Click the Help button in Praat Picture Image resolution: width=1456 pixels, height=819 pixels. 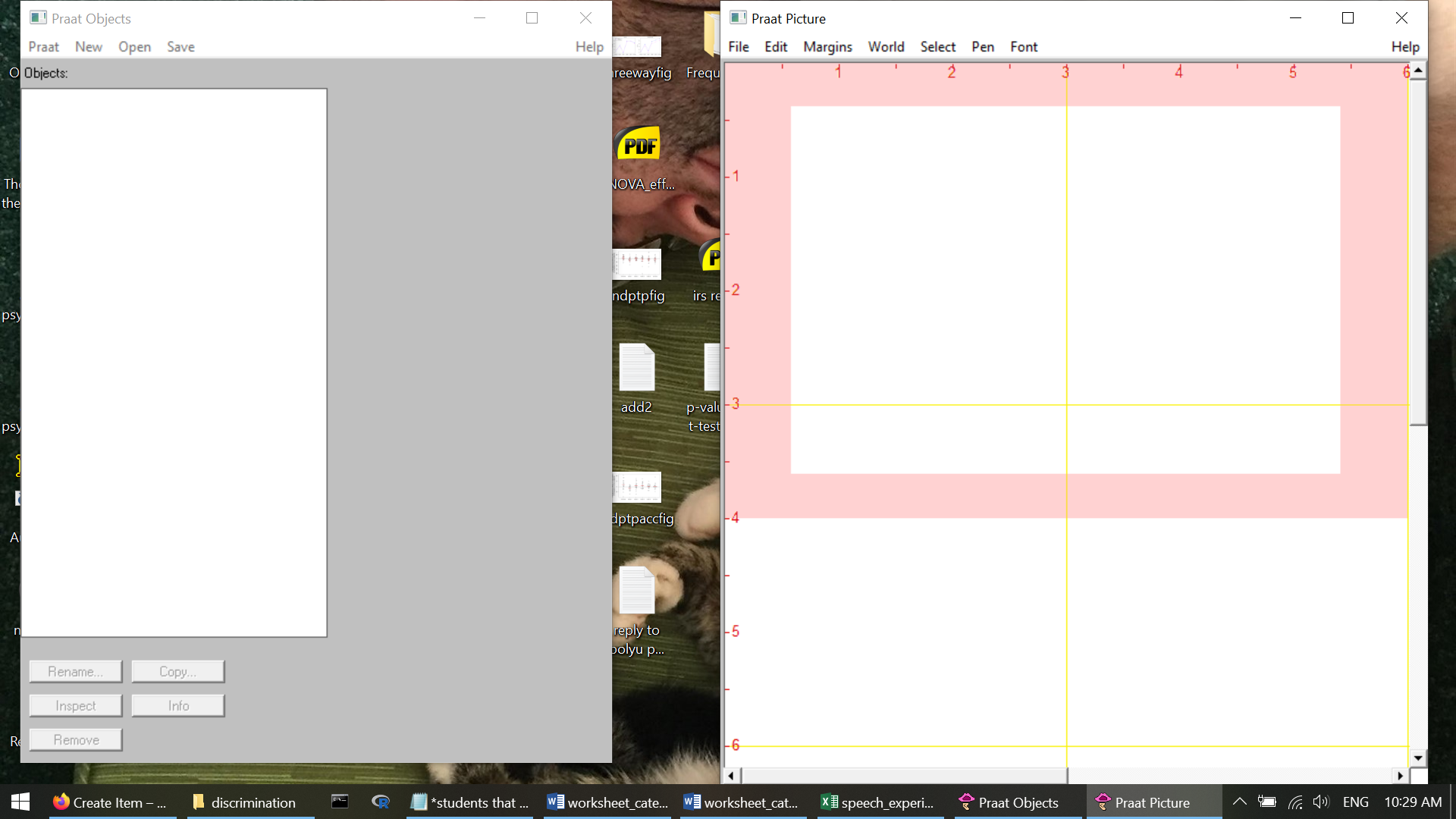(x=1406, y=46)
